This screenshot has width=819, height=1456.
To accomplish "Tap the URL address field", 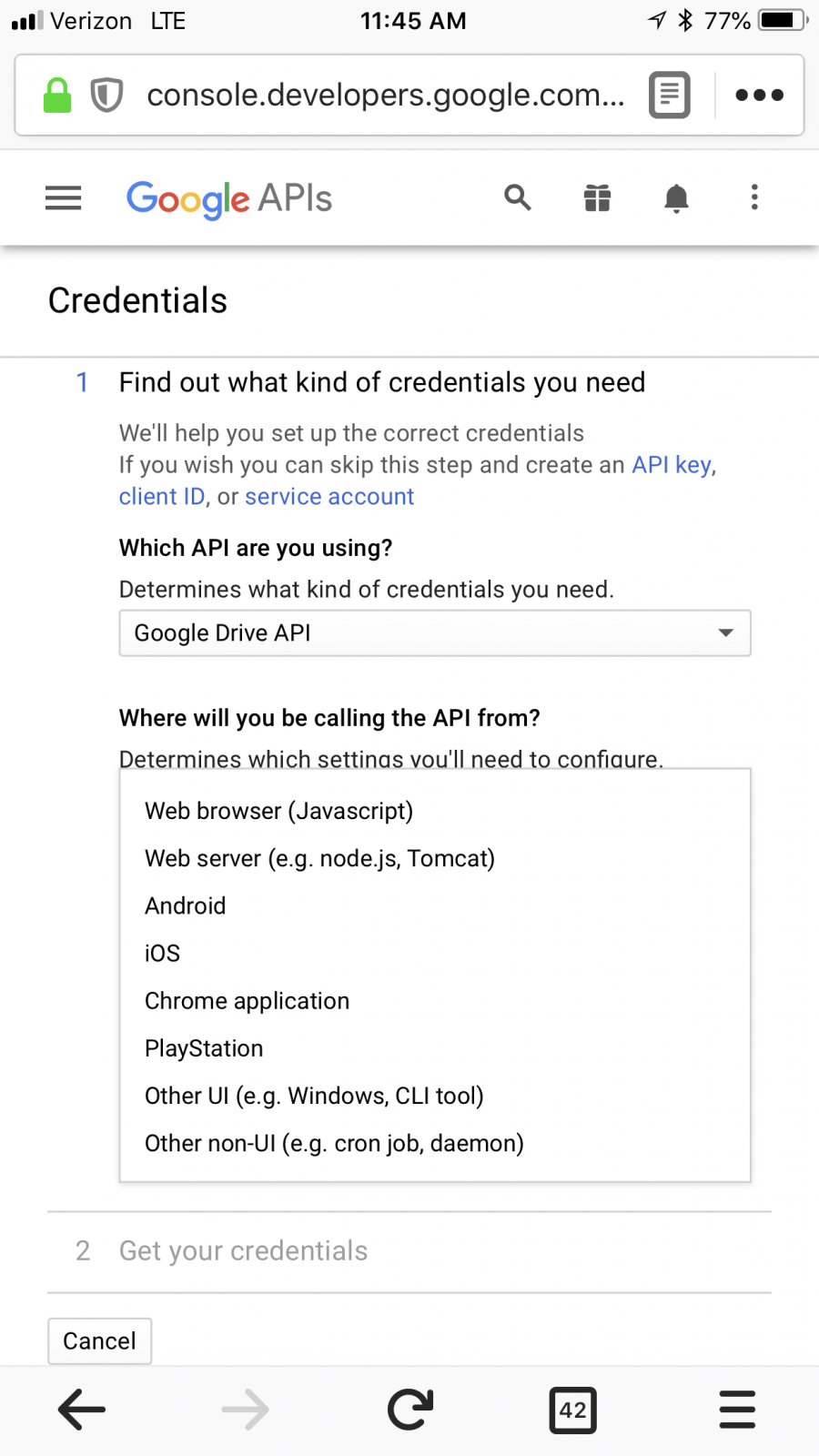I will click(386, 95).
